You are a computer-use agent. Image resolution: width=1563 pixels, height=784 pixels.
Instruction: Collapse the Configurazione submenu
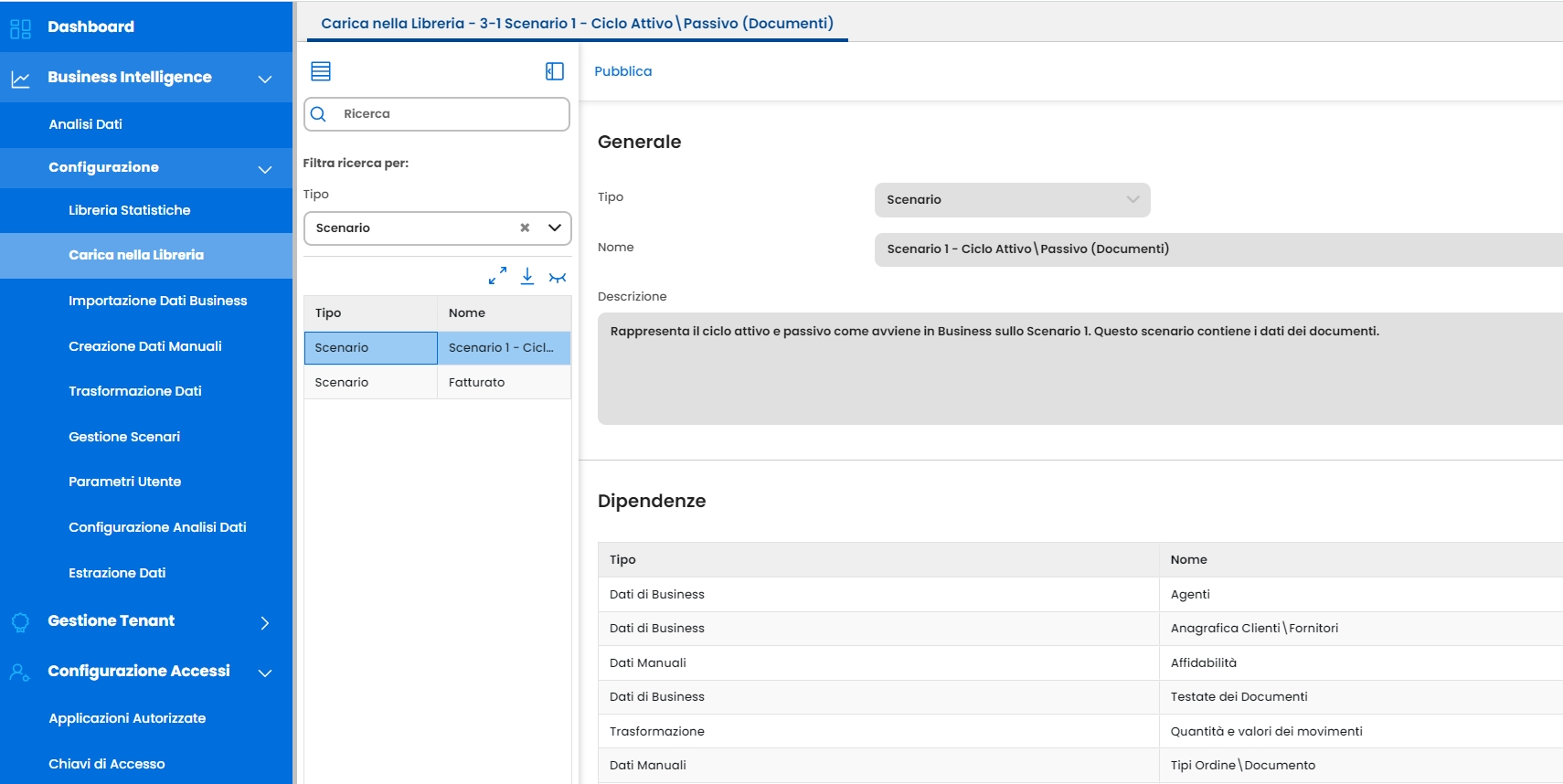[265, 169]
